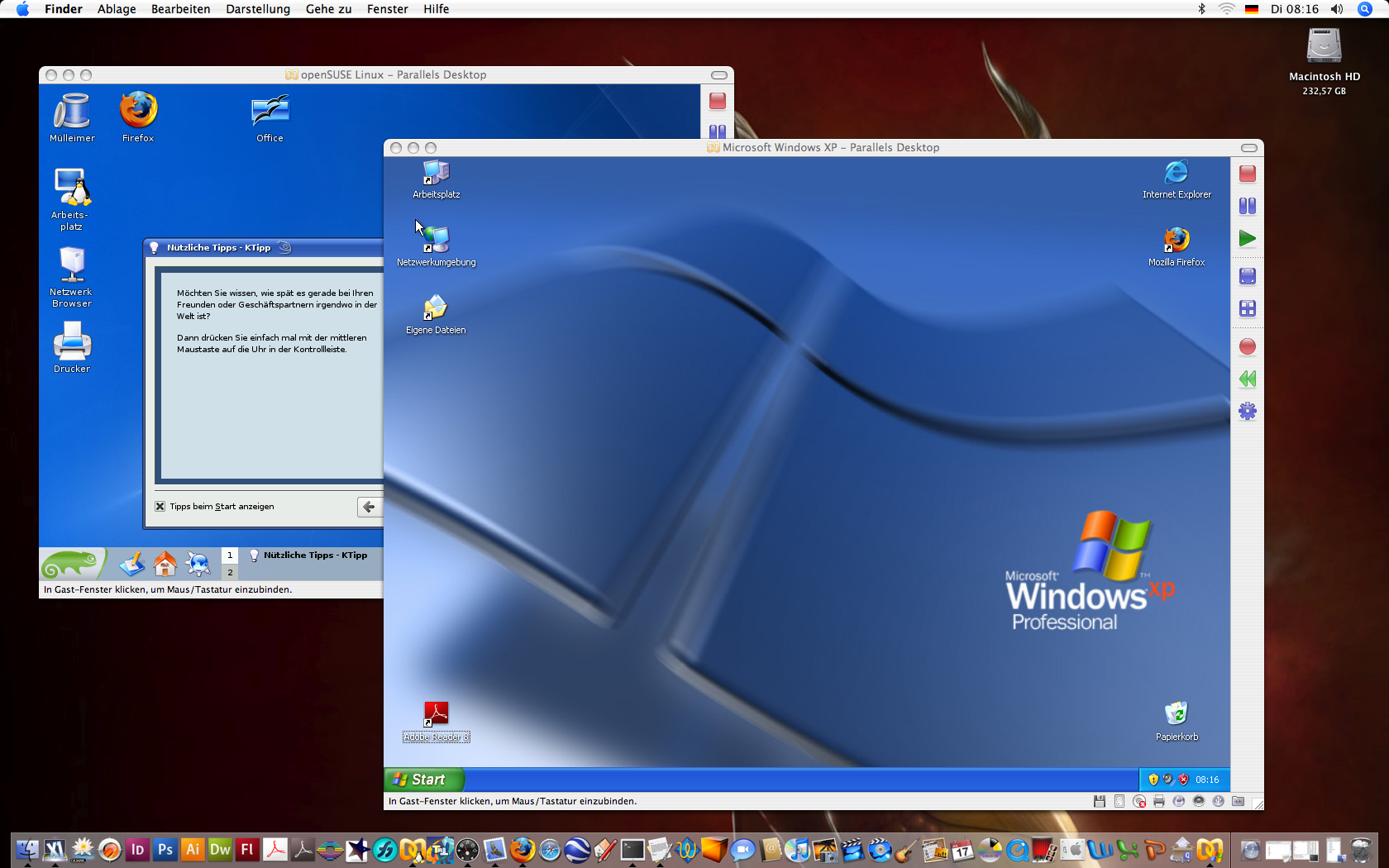Open the Windows XP Start menu

coord(424,780)
